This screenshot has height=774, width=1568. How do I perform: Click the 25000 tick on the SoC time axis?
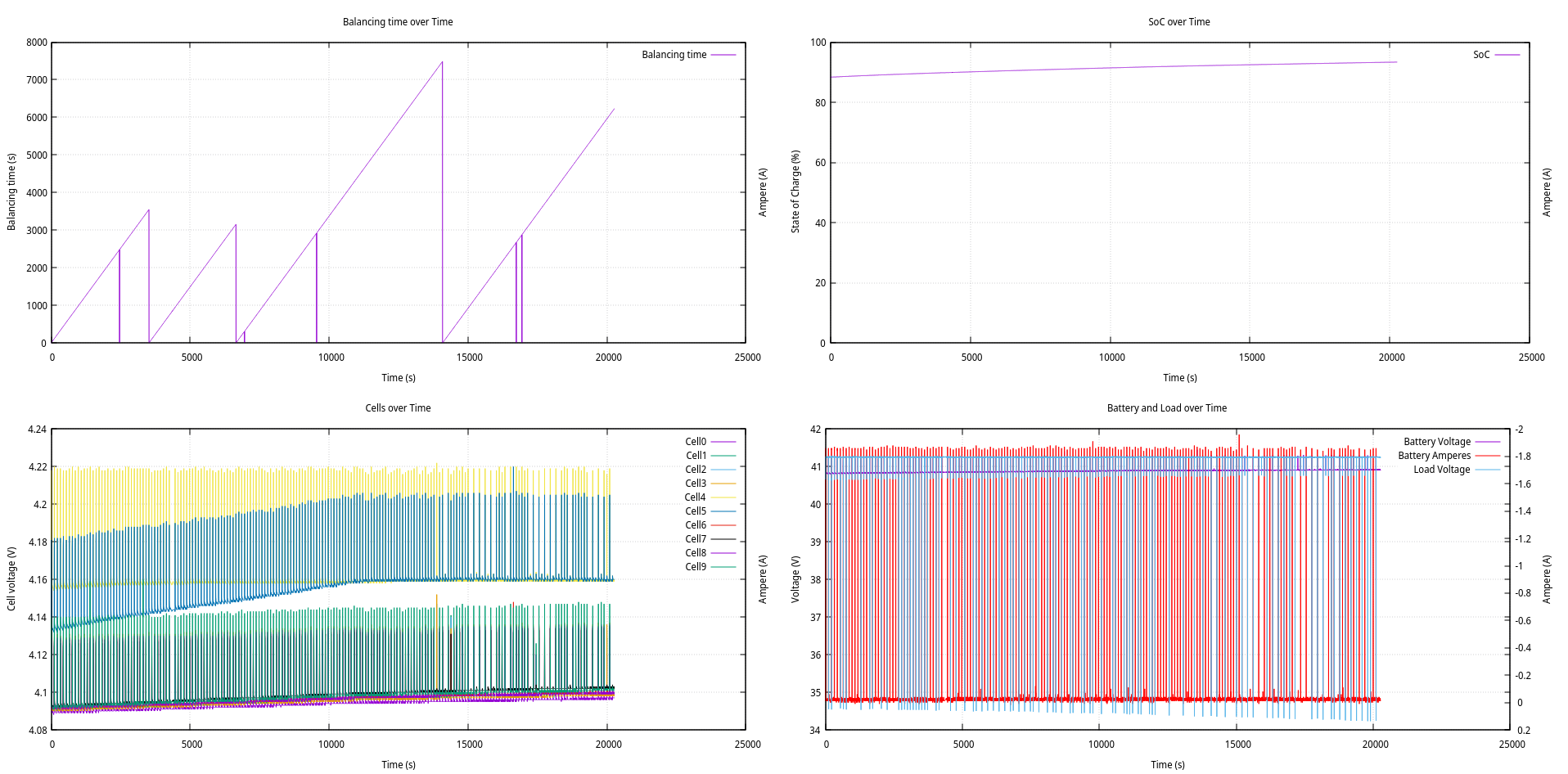point(1531,358)
